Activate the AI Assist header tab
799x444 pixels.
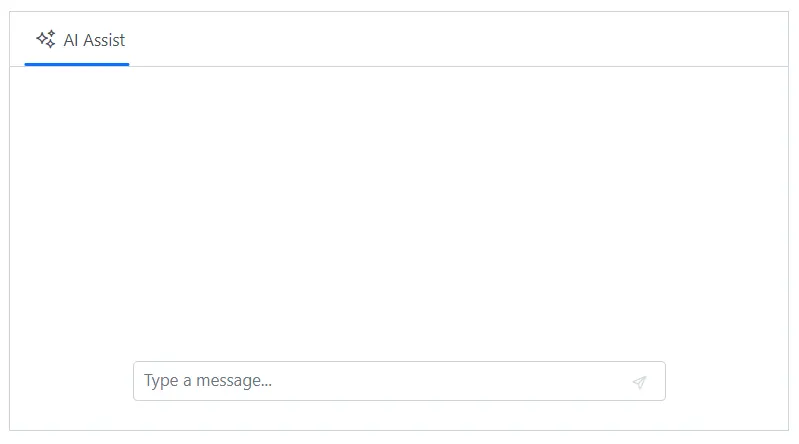(77, 41)
